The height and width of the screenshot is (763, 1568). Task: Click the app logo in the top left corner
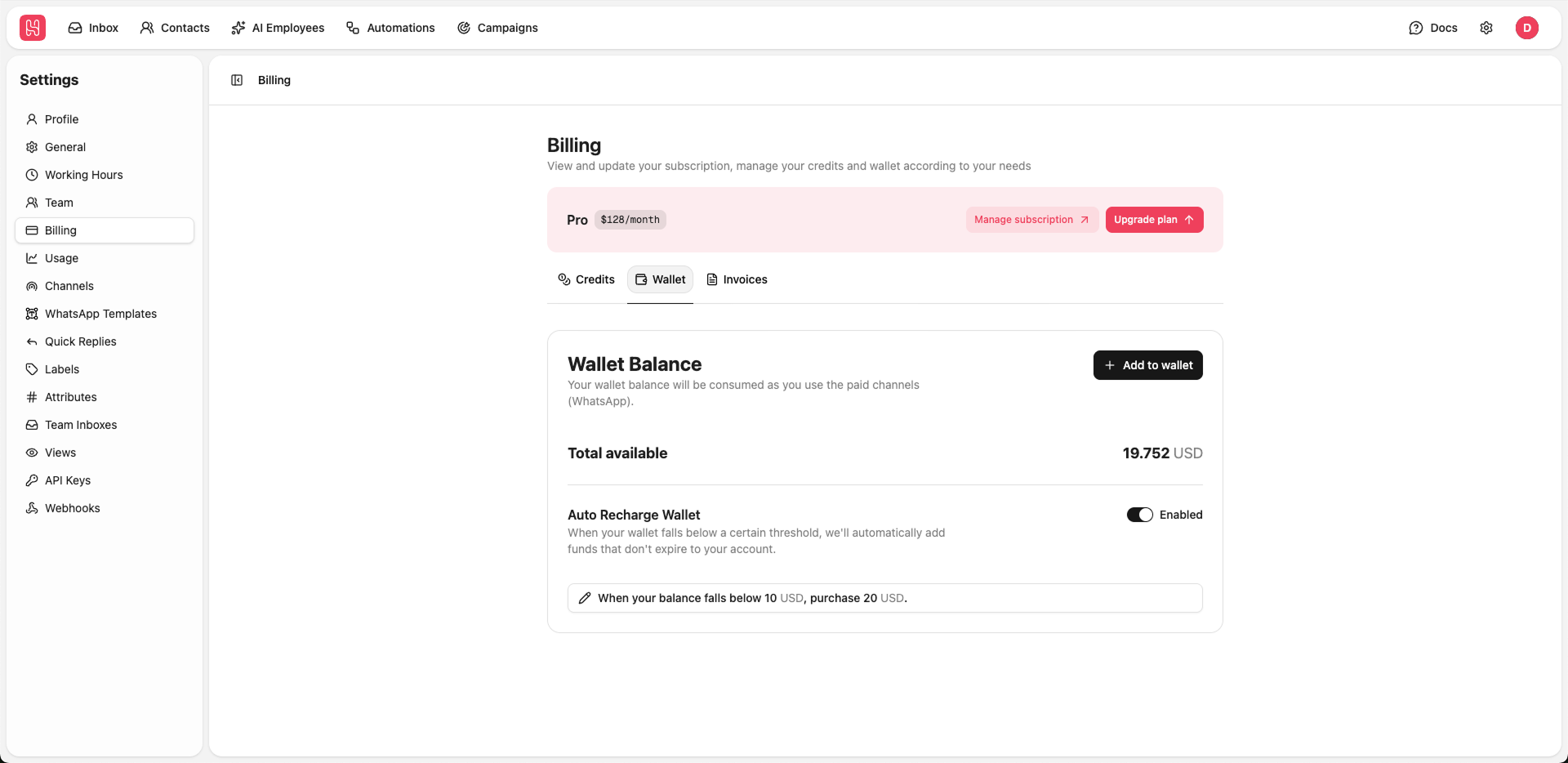coord(31,27)
